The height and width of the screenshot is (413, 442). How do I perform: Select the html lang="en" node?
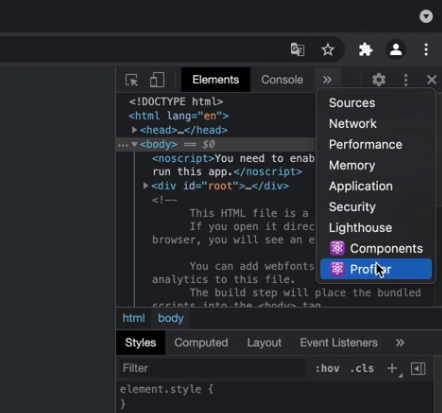pyautogui.click(x=179, y=116)
